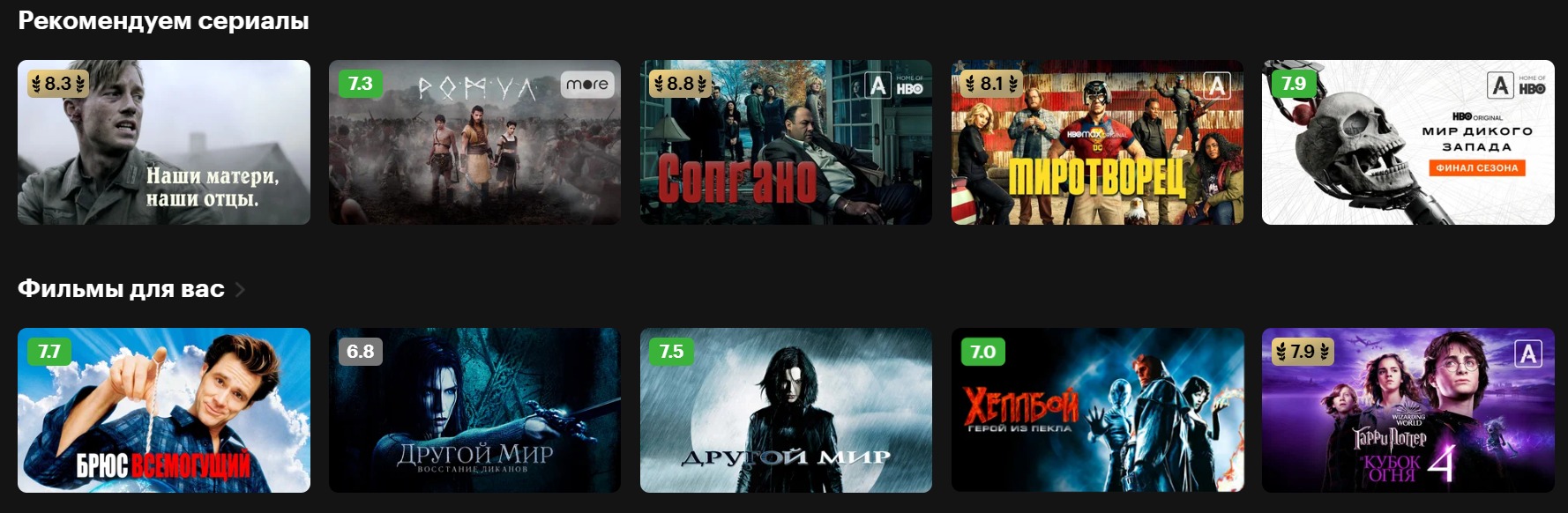Screen dimensions: 1568x513
Task: Click the Amediateka 'A' icon on Миротворец
Action: (x=1217, y=85)
